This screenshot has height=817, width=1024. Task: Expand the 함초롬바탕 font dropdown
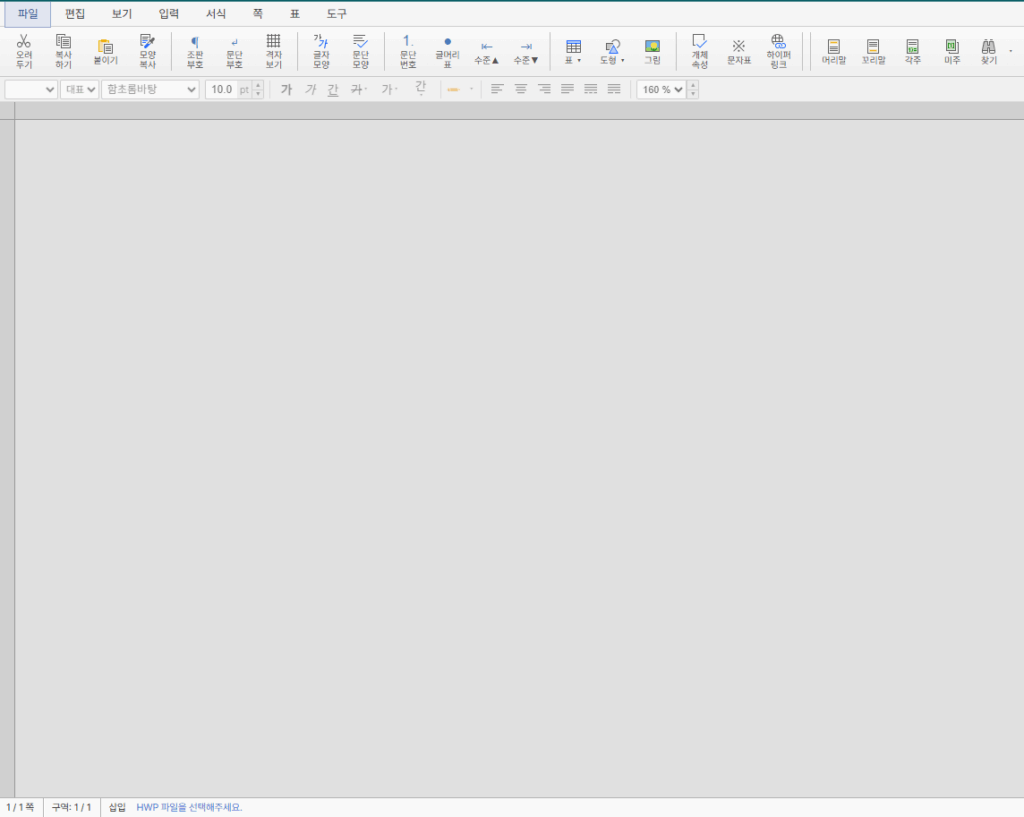coord(150,89)
